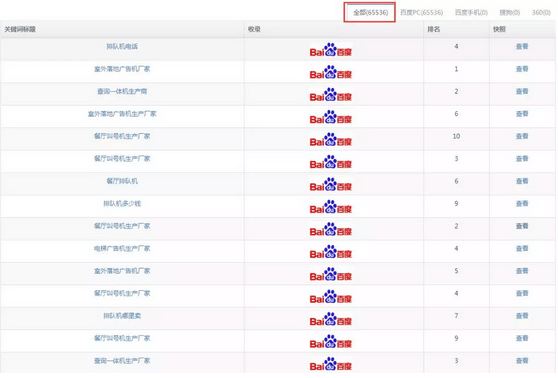View snapshot 查看 for 室外落地广告机厂家 rank 1
The width and height of the screenshot is (558, 378).
522,69
